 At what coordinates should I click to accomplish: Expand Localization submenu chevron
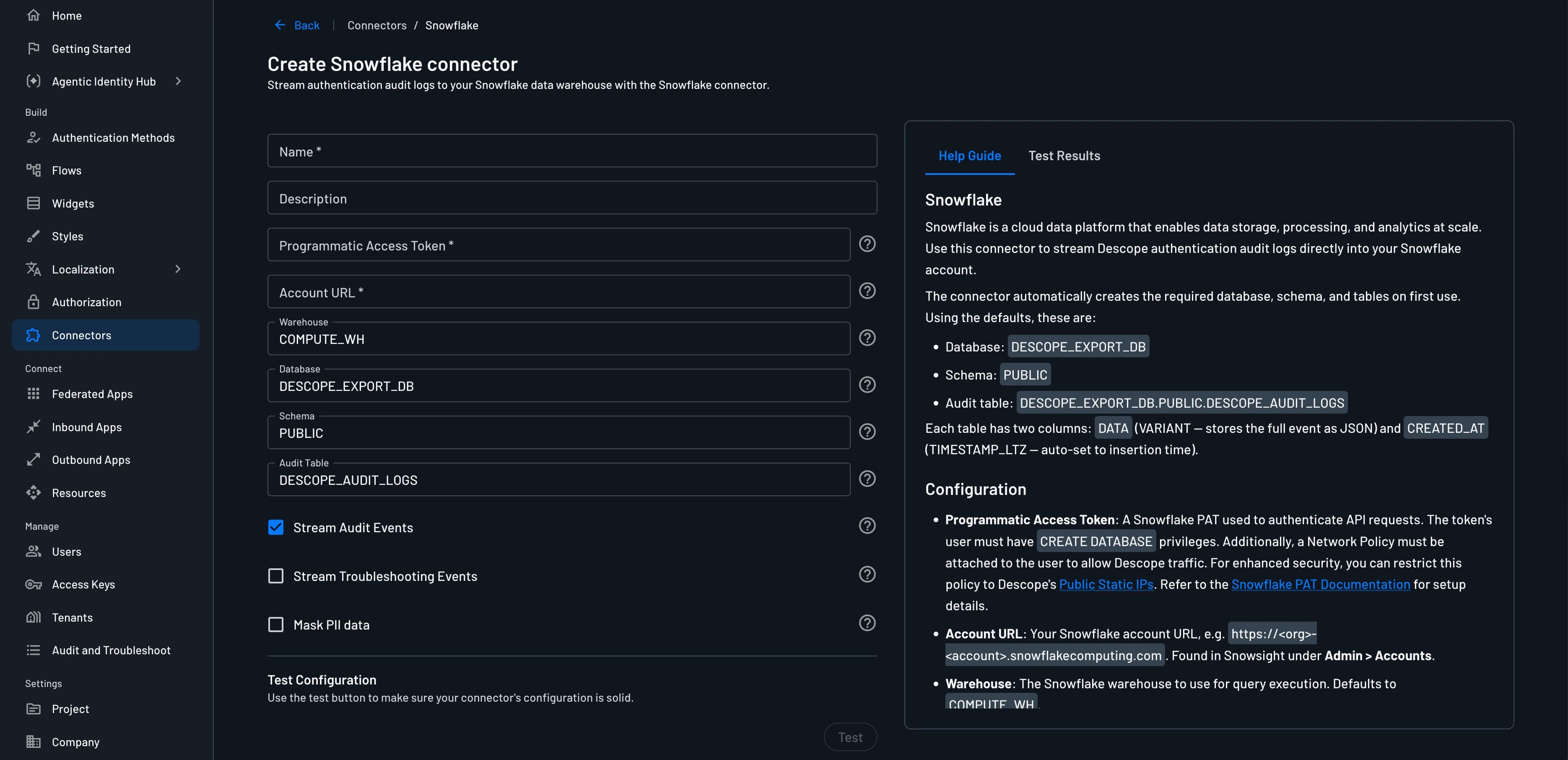(178, 269)
